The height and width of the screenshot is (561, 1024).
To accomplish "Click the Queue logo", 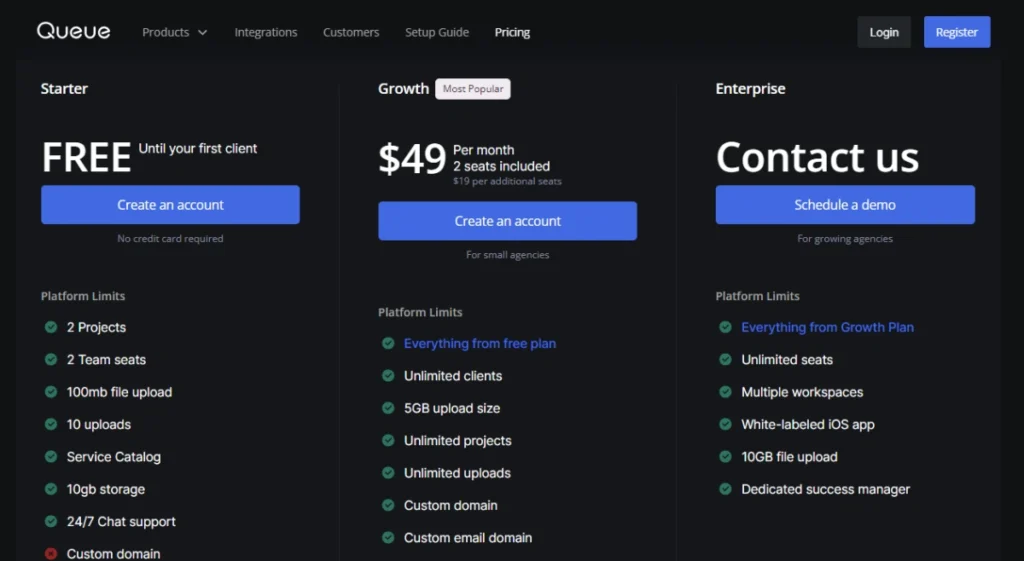I will tap(74, 31).
